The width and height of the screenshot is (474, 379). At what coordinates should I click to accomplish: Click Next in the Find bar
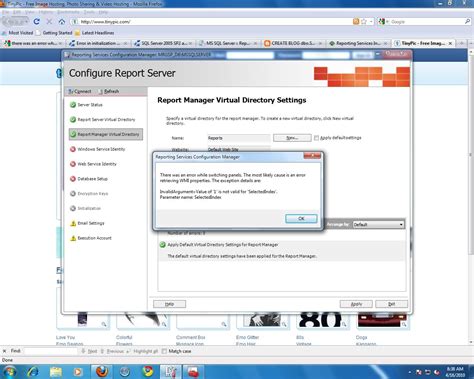tap(89, 351)
